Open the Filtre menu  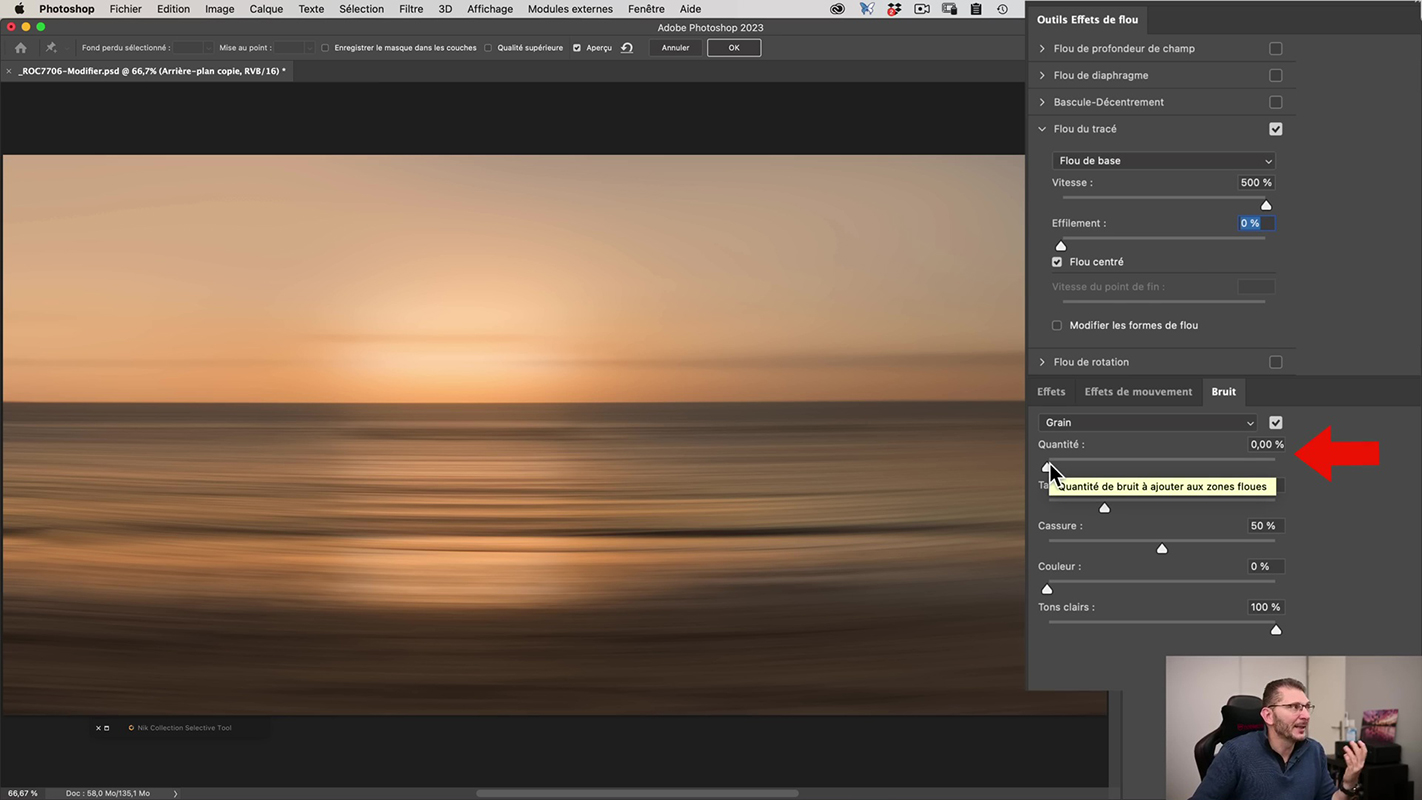(410, 9)
